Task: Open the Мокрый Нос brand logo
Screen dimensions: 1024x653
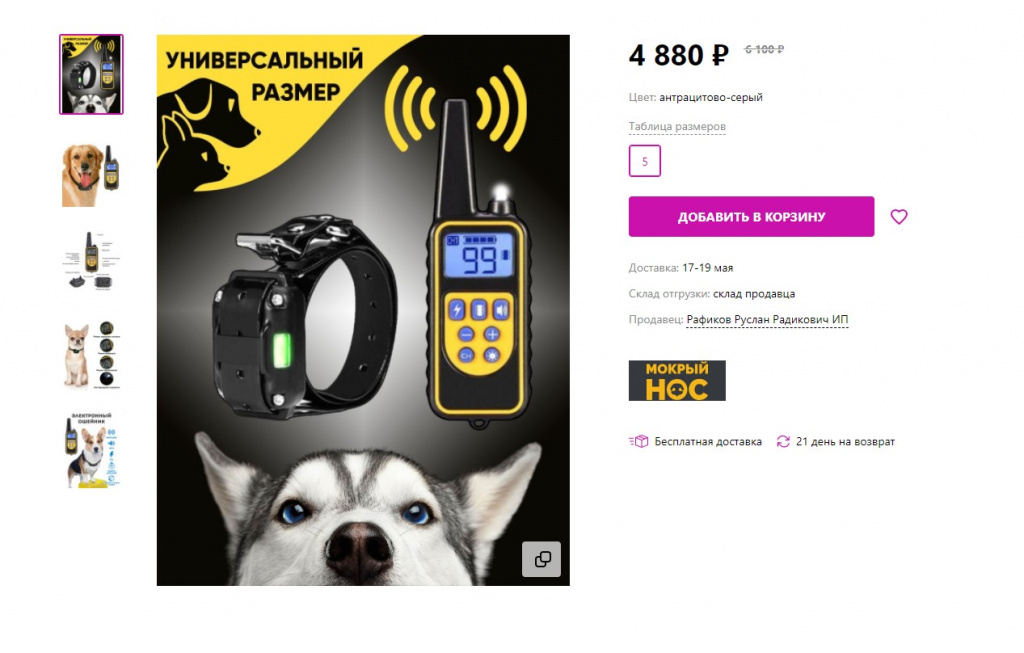Action: [x=677, y=381]
